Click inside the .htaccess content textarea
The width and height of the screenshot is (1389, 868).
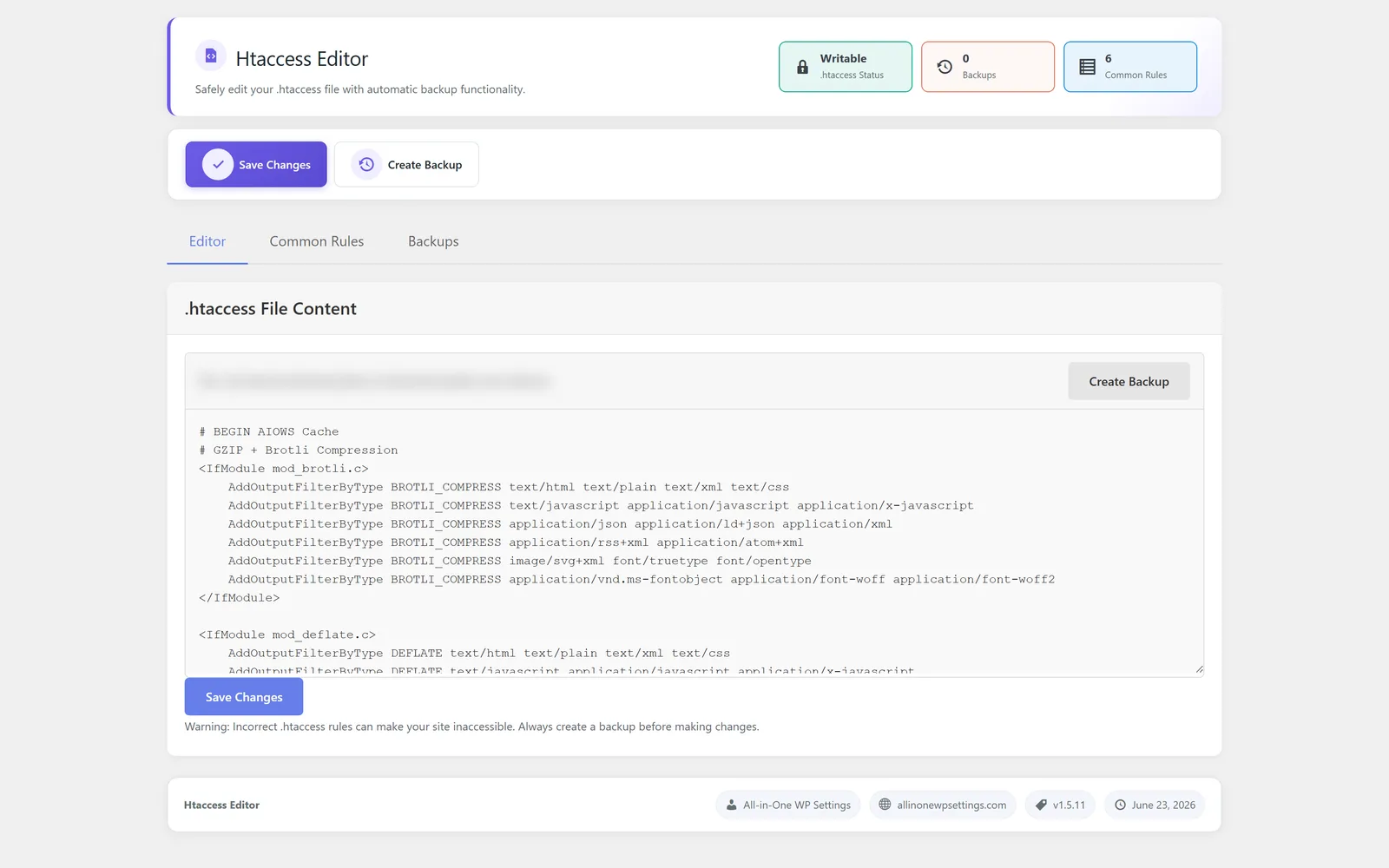pos(694,543)
